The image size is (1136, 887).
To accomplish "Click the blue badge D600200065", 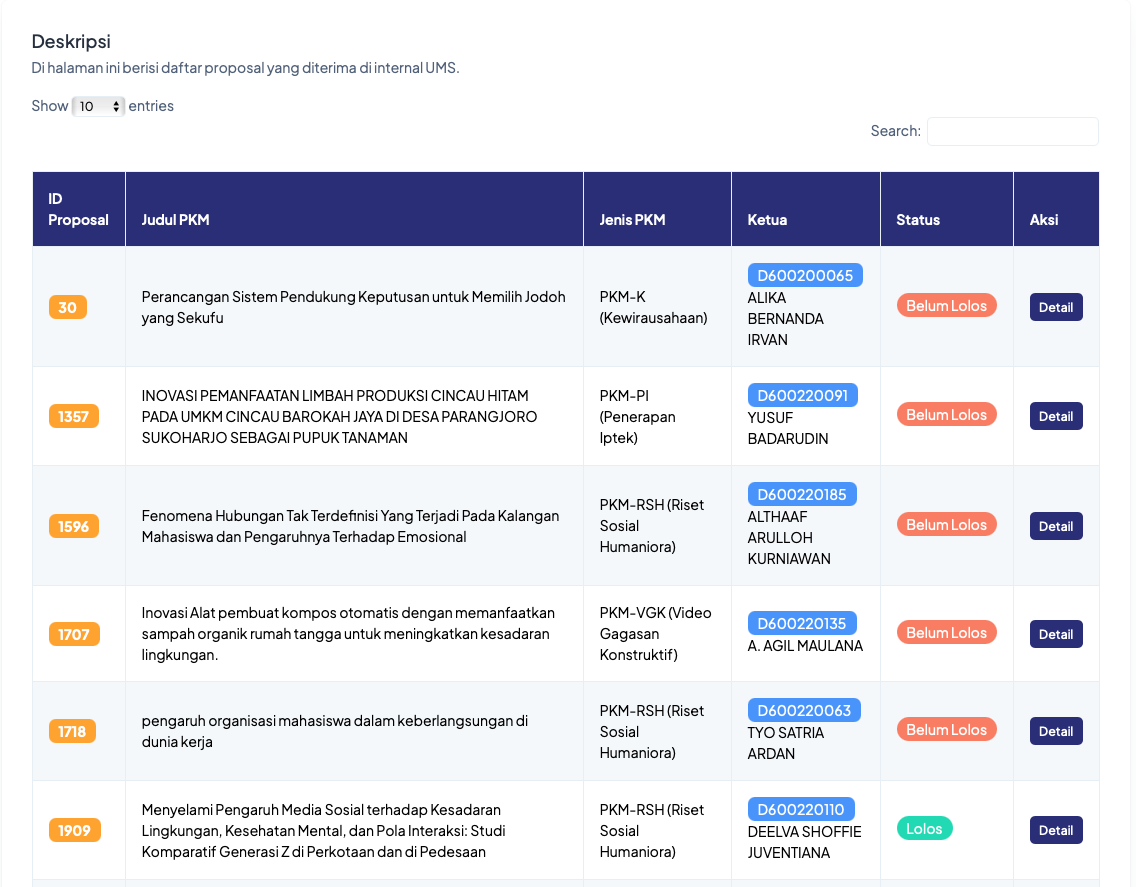I will click(805, 275).
